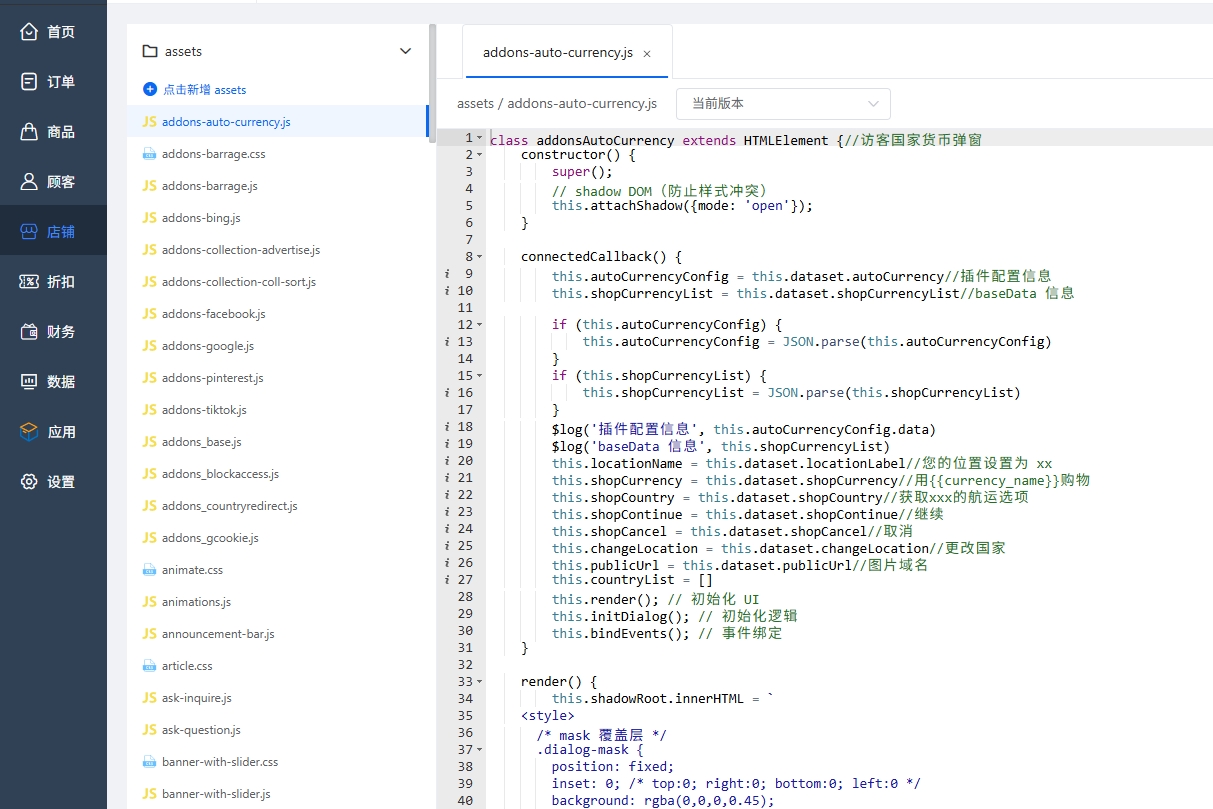Image resolution: width=1213 pixels, height=809 pixels.
Task: Open addons-facebook.js in the file list
Action: (x=213, y=314)
